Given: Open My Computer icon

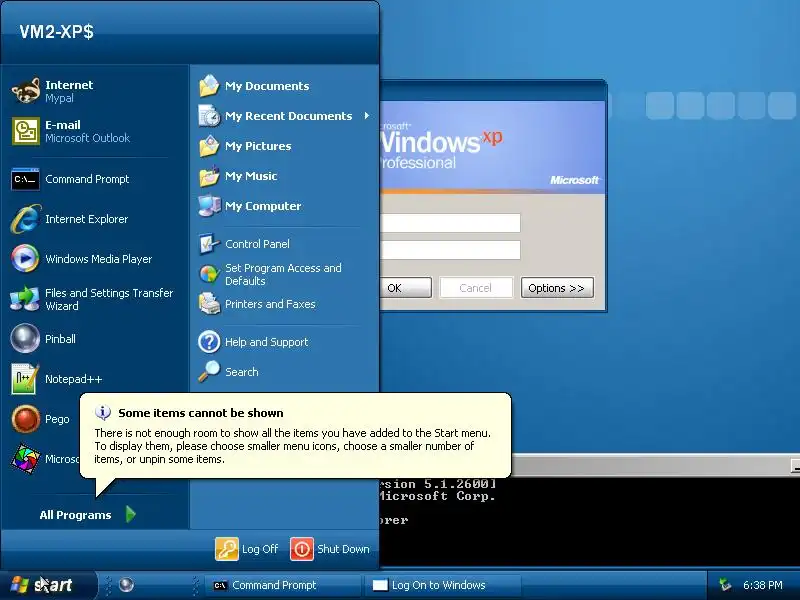Looking at the screenshot, I should click(209, 206).
